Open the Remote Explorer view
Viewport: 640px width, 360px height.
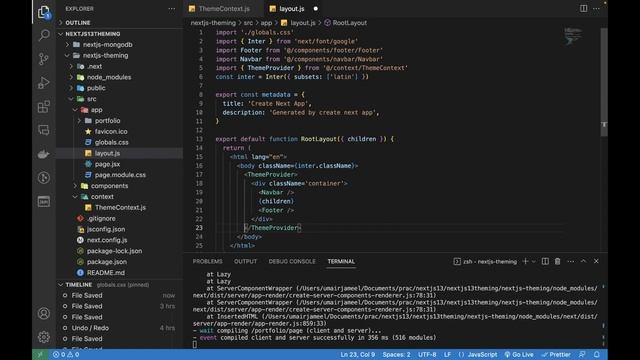click(44, 130)
